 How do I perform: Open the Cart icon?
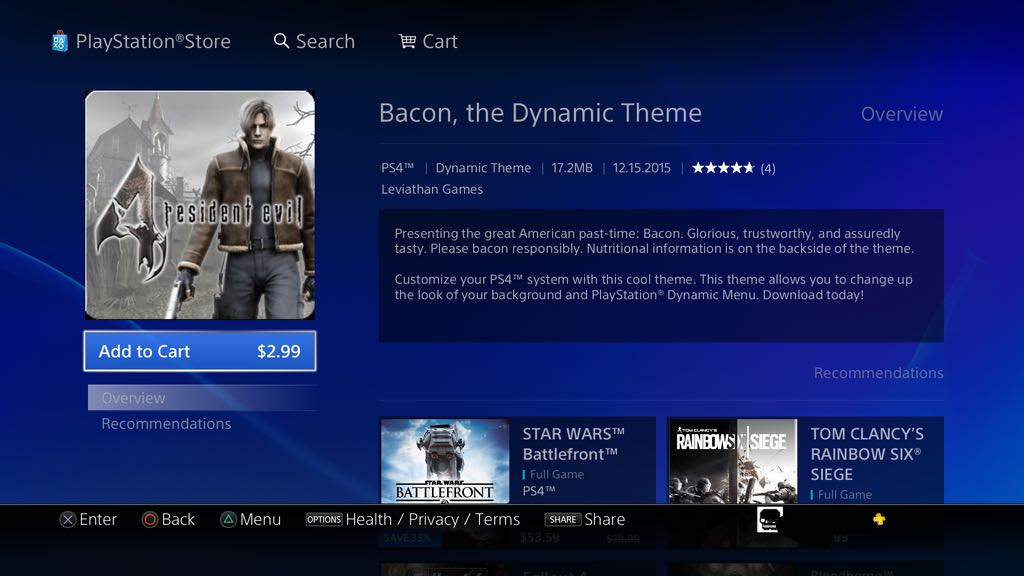[407, 41]
